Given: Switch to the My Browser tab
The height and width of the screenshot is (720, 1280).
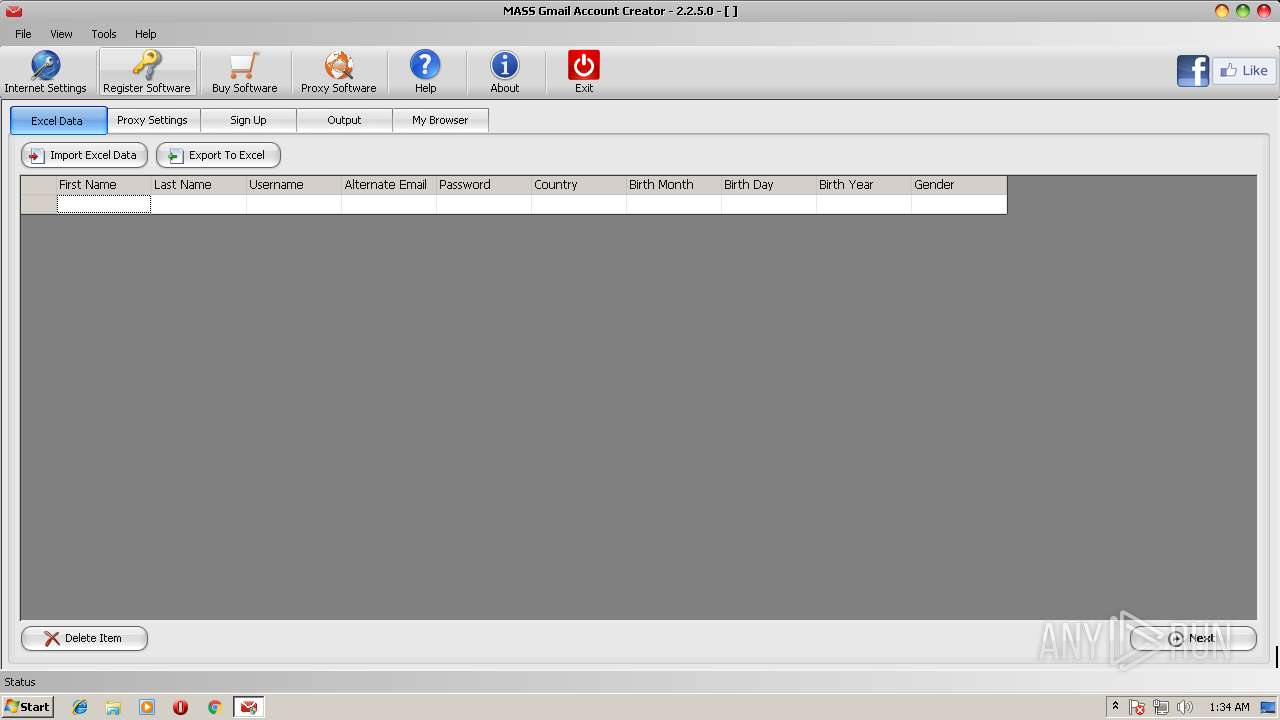Looking at the screenshot, I should [x=440, y=120].
